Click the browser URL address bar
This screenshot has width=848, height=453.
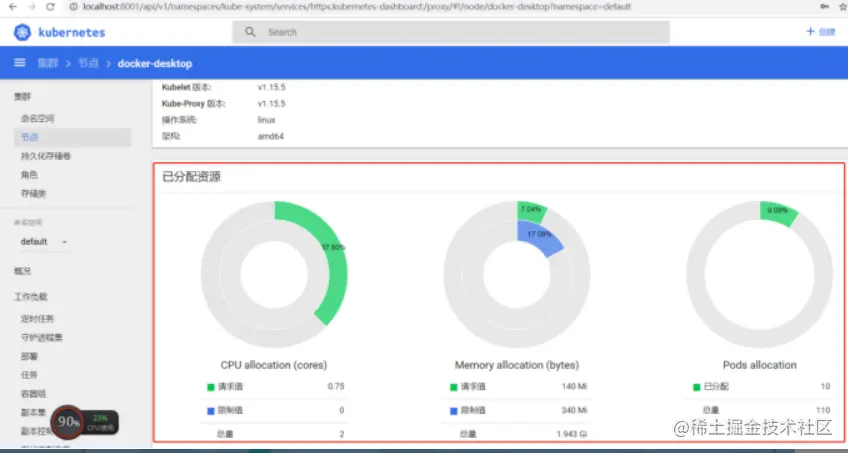[x=357, y=6]
